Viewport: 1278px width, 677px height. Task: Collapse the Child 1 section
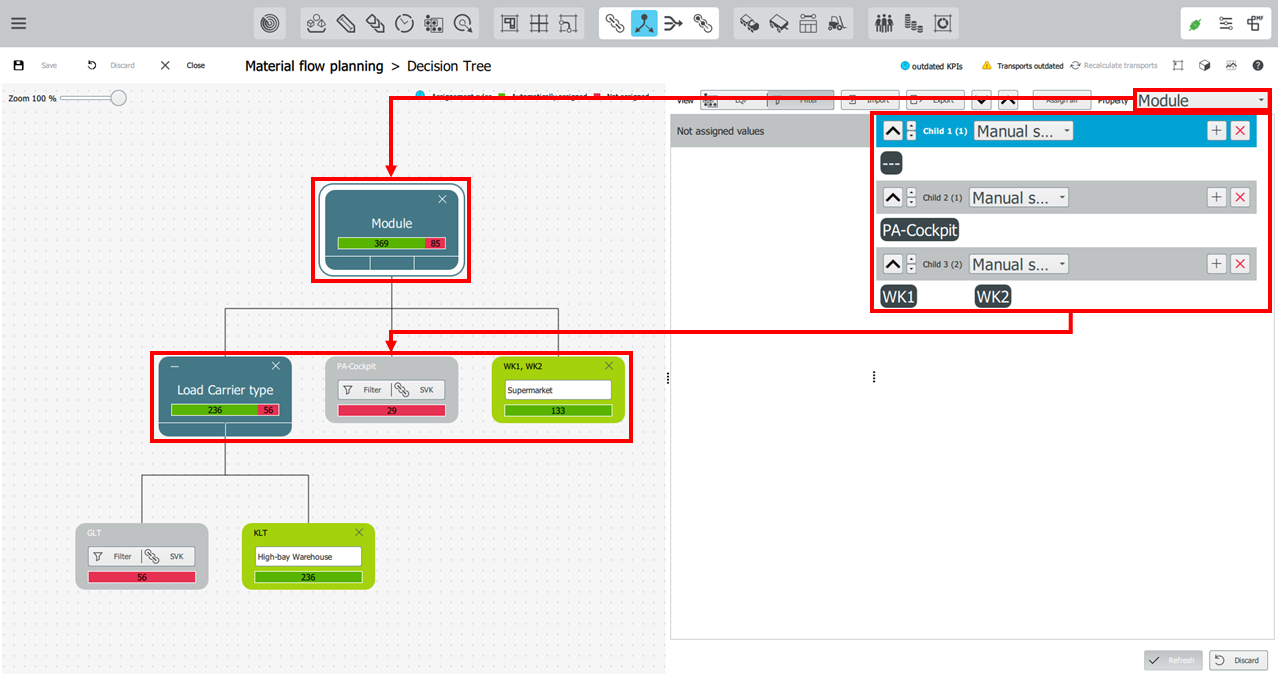(x=893, y=131)
